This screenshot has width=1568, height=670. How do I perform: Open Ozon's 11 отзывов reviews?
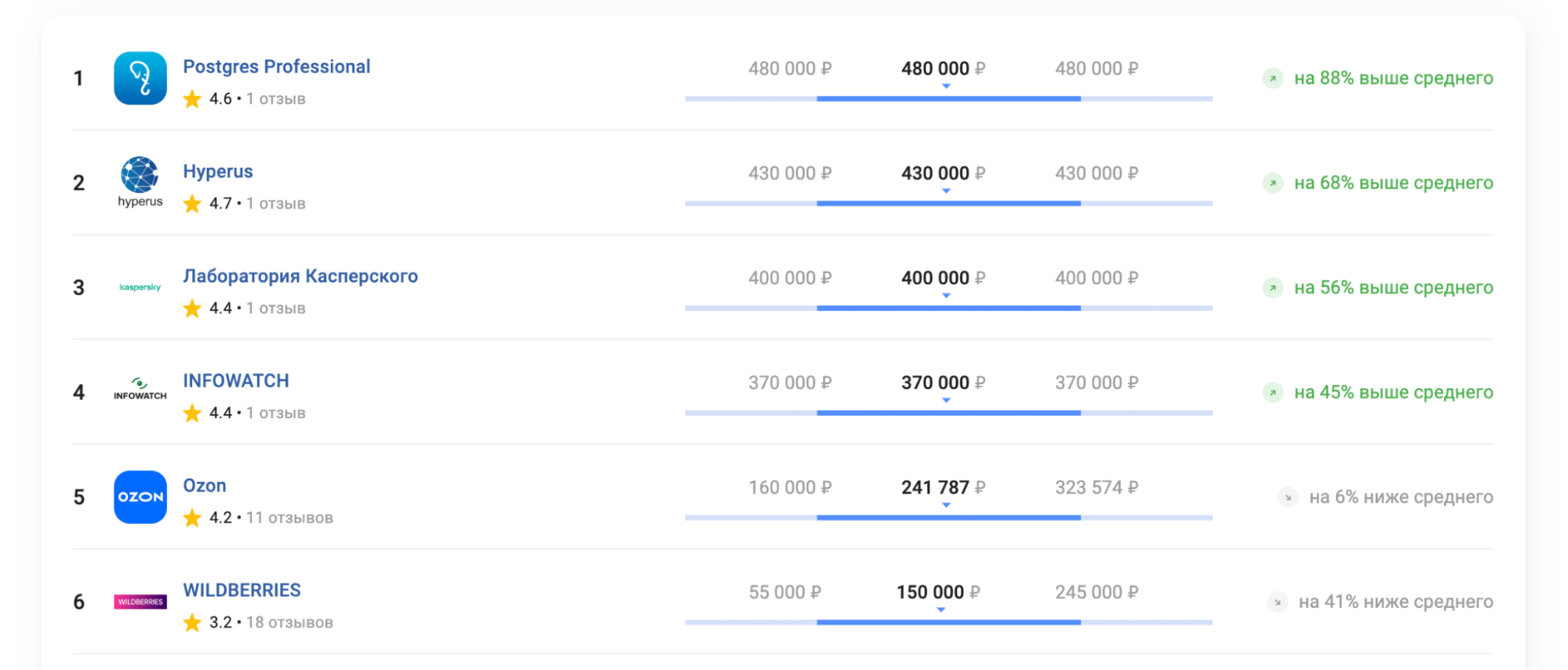point(289,518)
